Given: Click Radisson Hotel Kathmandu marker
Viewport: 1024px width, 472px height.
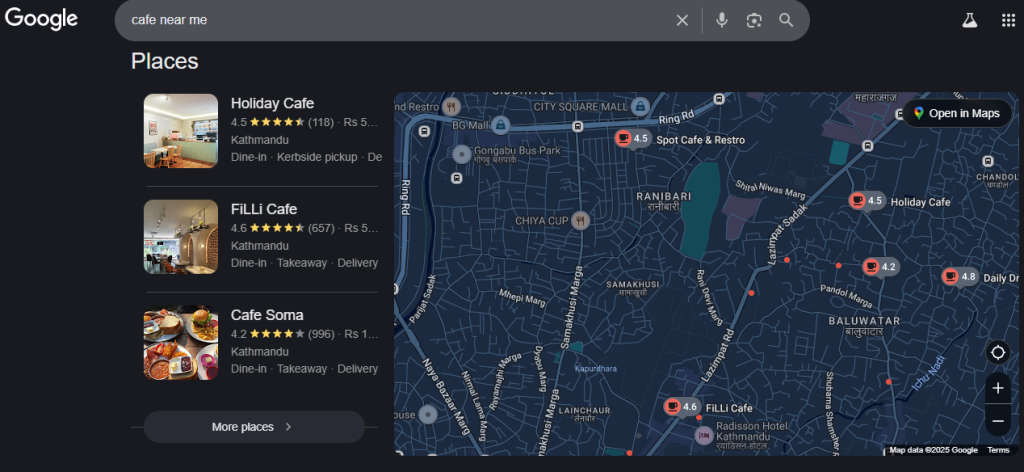Looking at the screenshot, I should click(x=703, y=435).
